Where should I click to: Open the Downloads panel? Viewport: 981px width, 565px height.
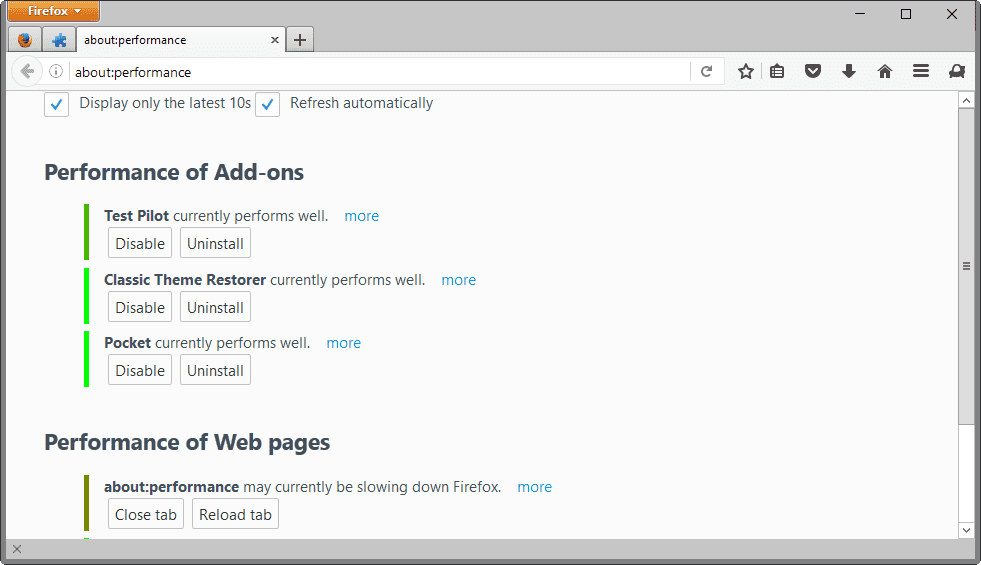coord(848,71)
